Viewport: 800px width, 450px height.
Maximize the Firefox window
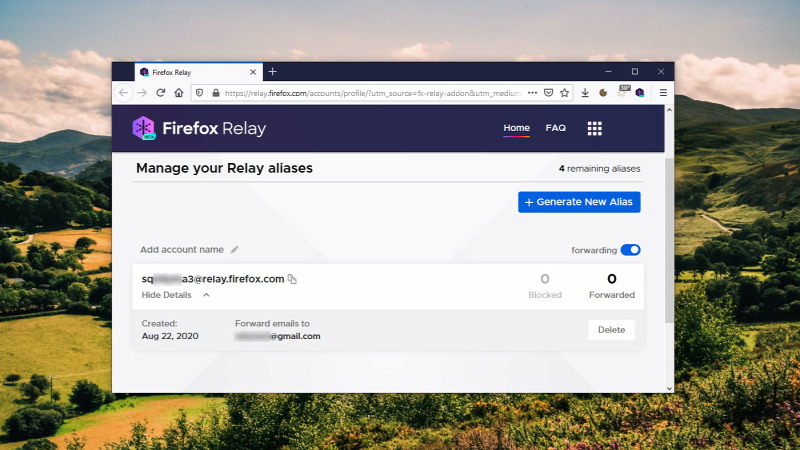[x=635, y=72]
